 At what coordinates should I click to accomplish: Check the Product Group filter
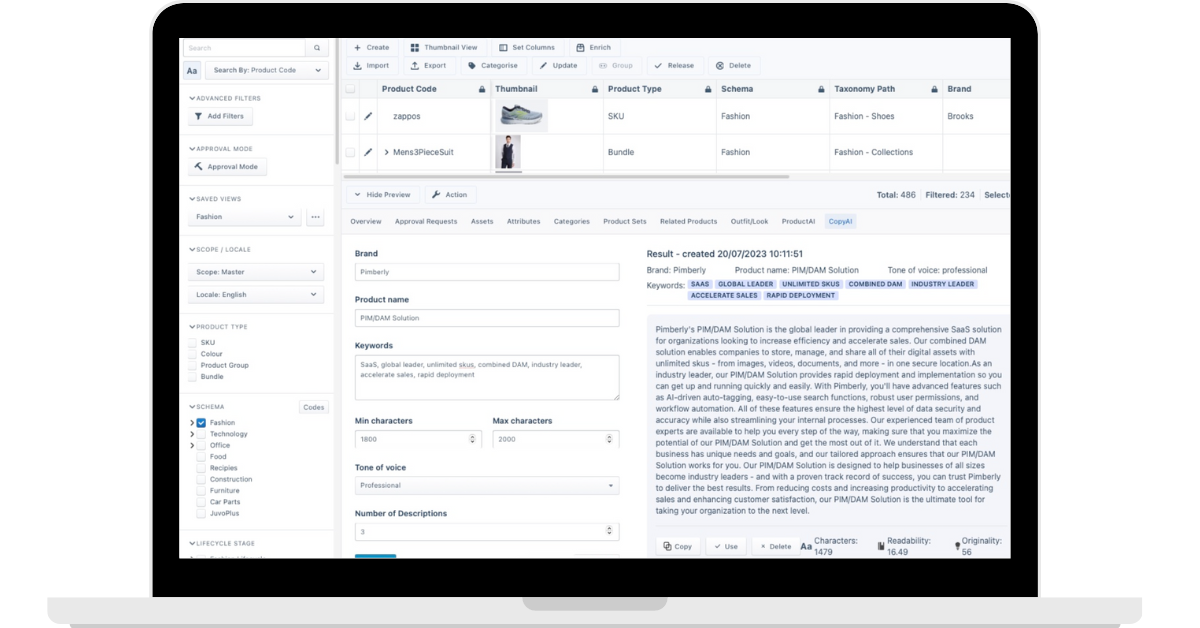coord(192,365)
